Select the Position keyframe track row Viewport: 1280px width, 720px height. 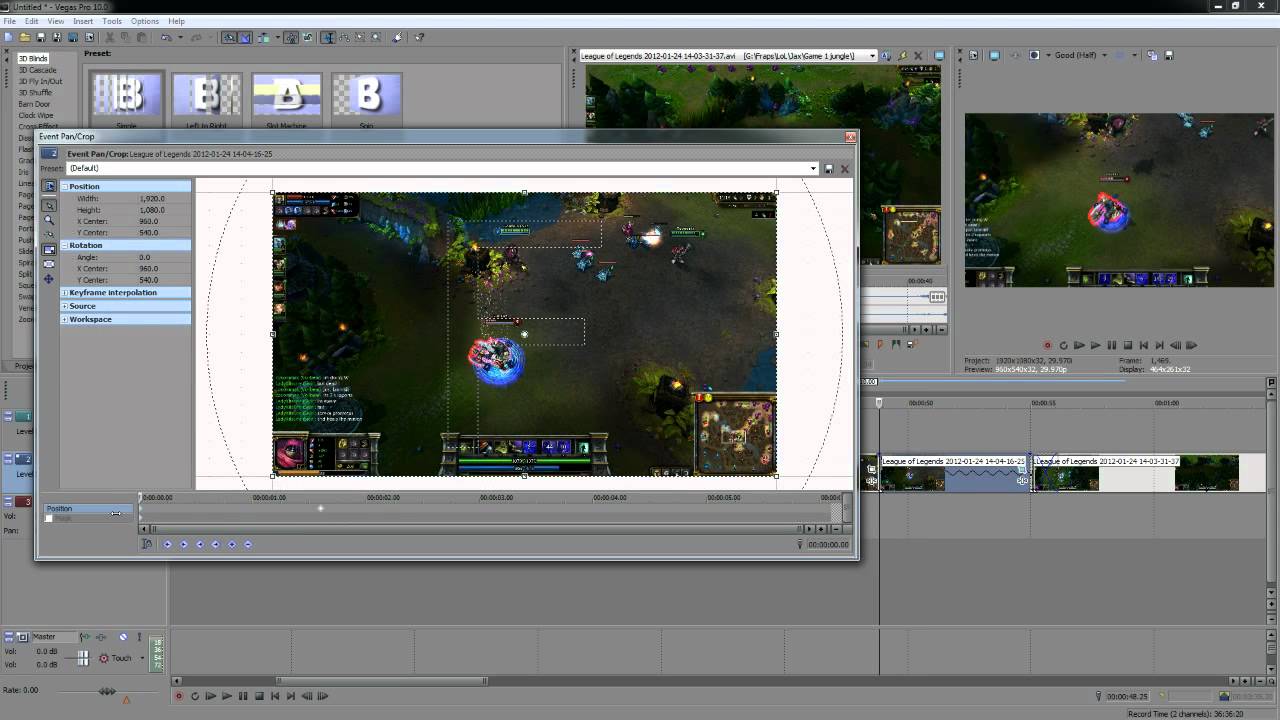[x=88, y=508]
